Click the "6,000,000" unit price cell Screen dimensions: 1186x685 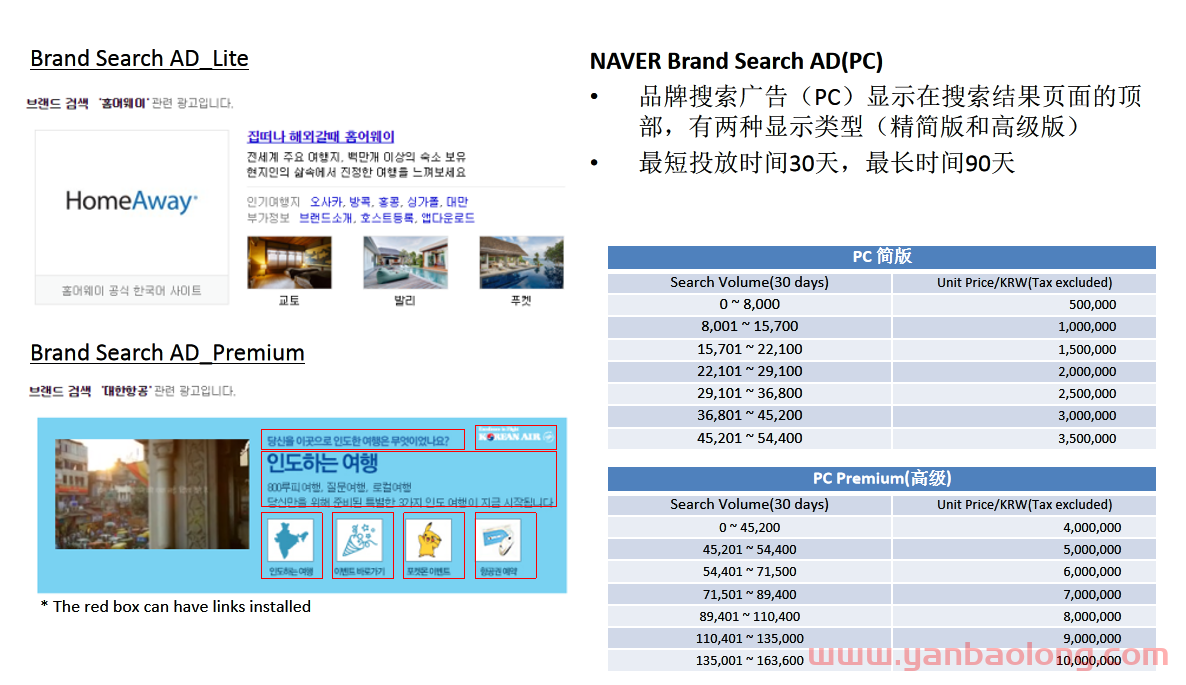coord(1024,571)
